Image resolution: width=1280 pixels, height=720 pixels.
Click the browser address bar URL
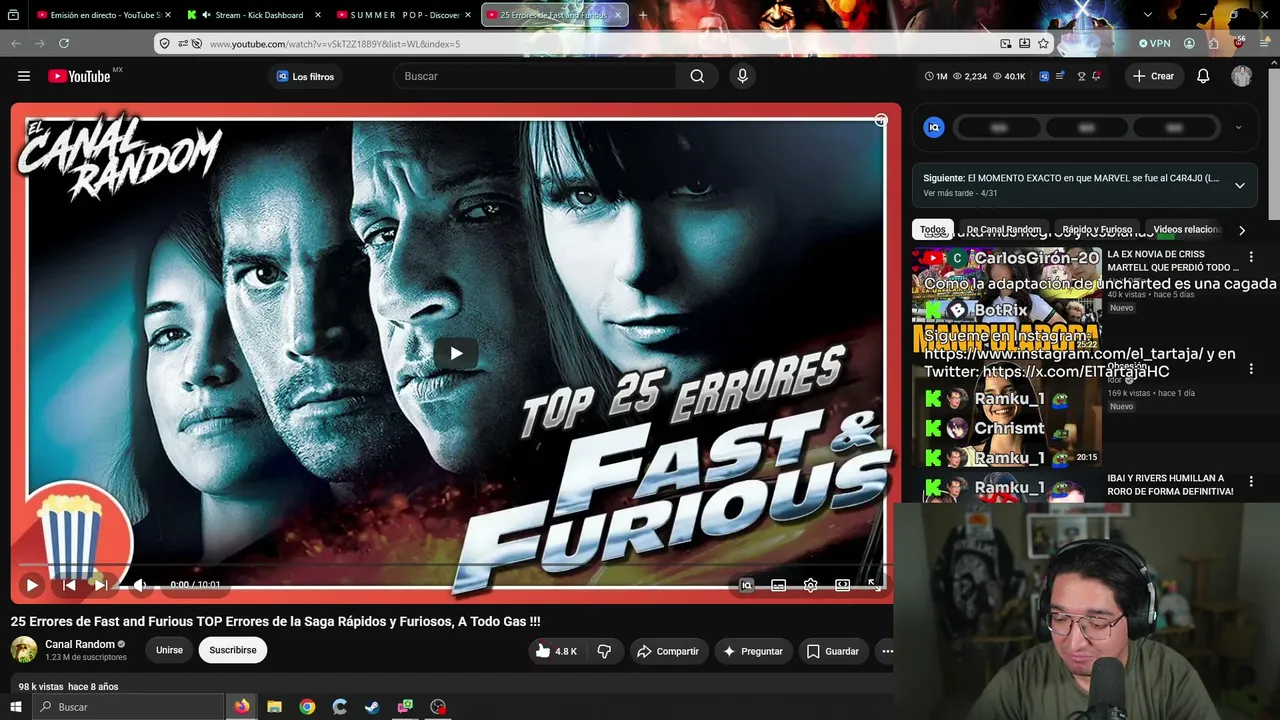coord(335,44)
